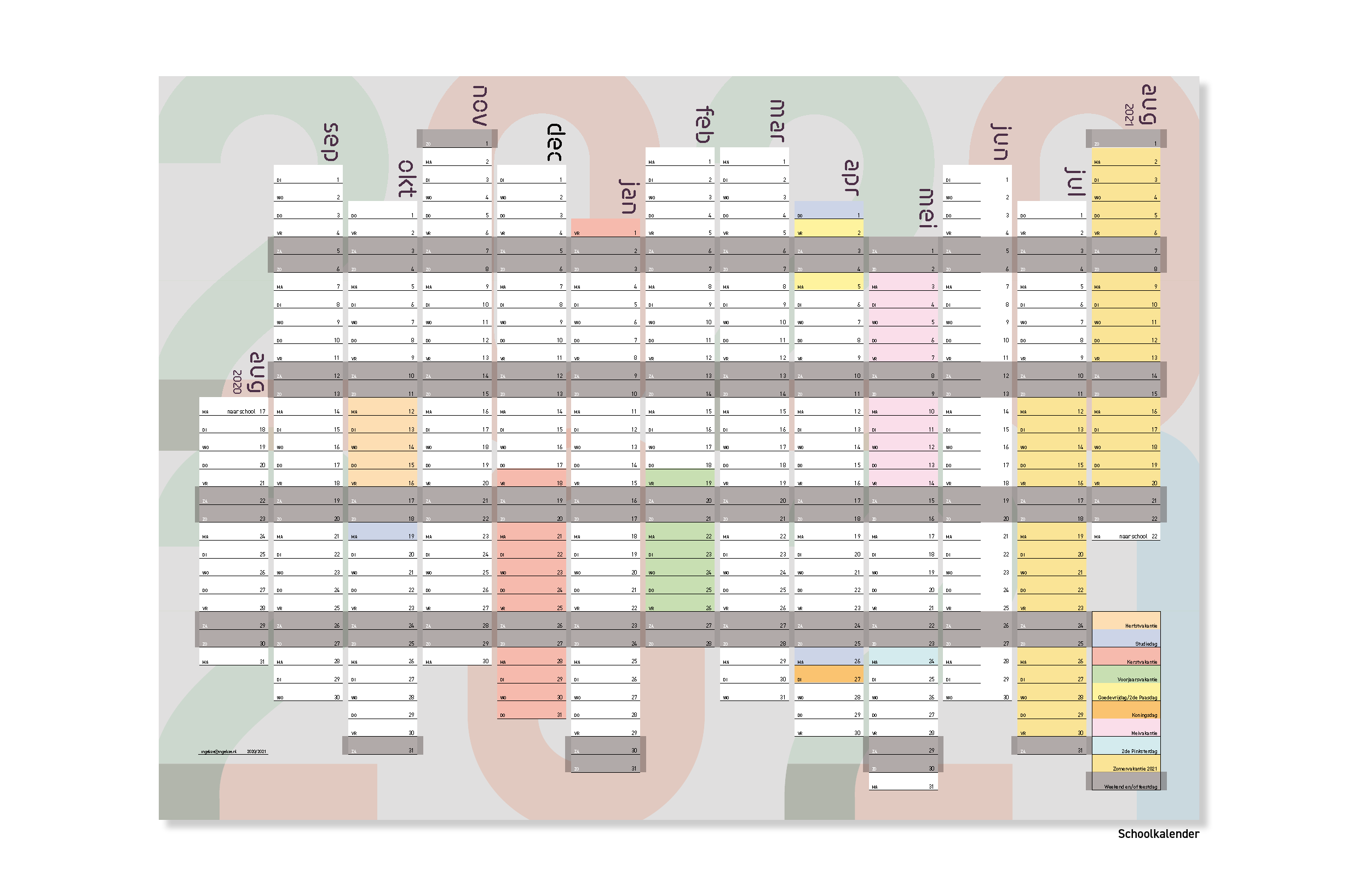Select the 'Zomervakantie 2021' legend swatch
Image resolution: width=1358 pixels, height=896 pixels.
(x=1125, y=764)
